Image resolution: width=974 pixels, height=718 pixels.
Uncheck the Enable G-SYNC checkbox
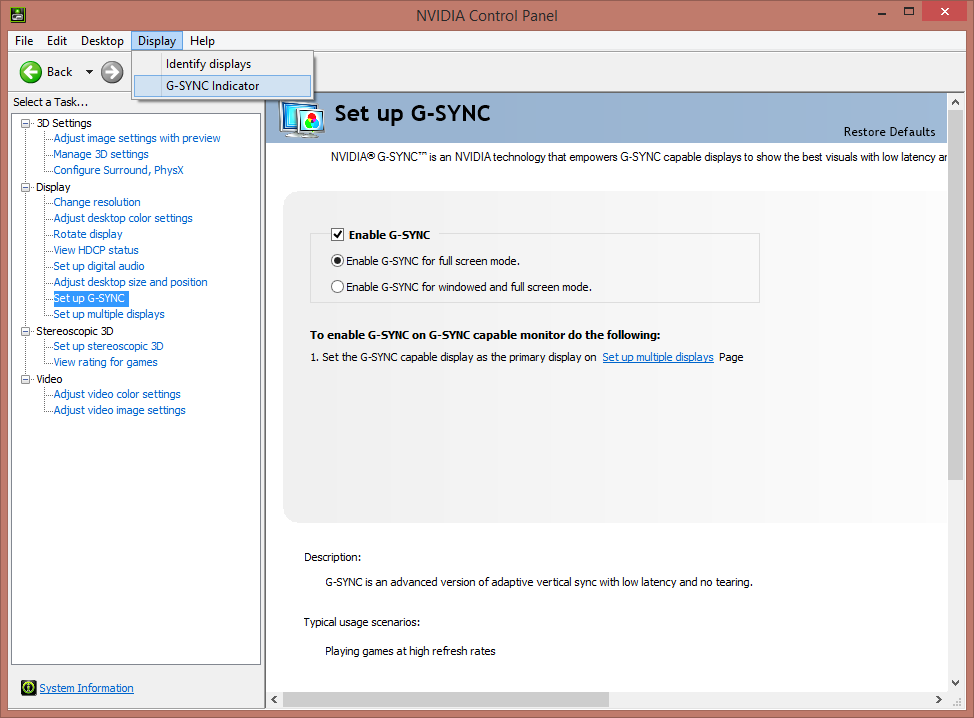[x=338, y=235]
